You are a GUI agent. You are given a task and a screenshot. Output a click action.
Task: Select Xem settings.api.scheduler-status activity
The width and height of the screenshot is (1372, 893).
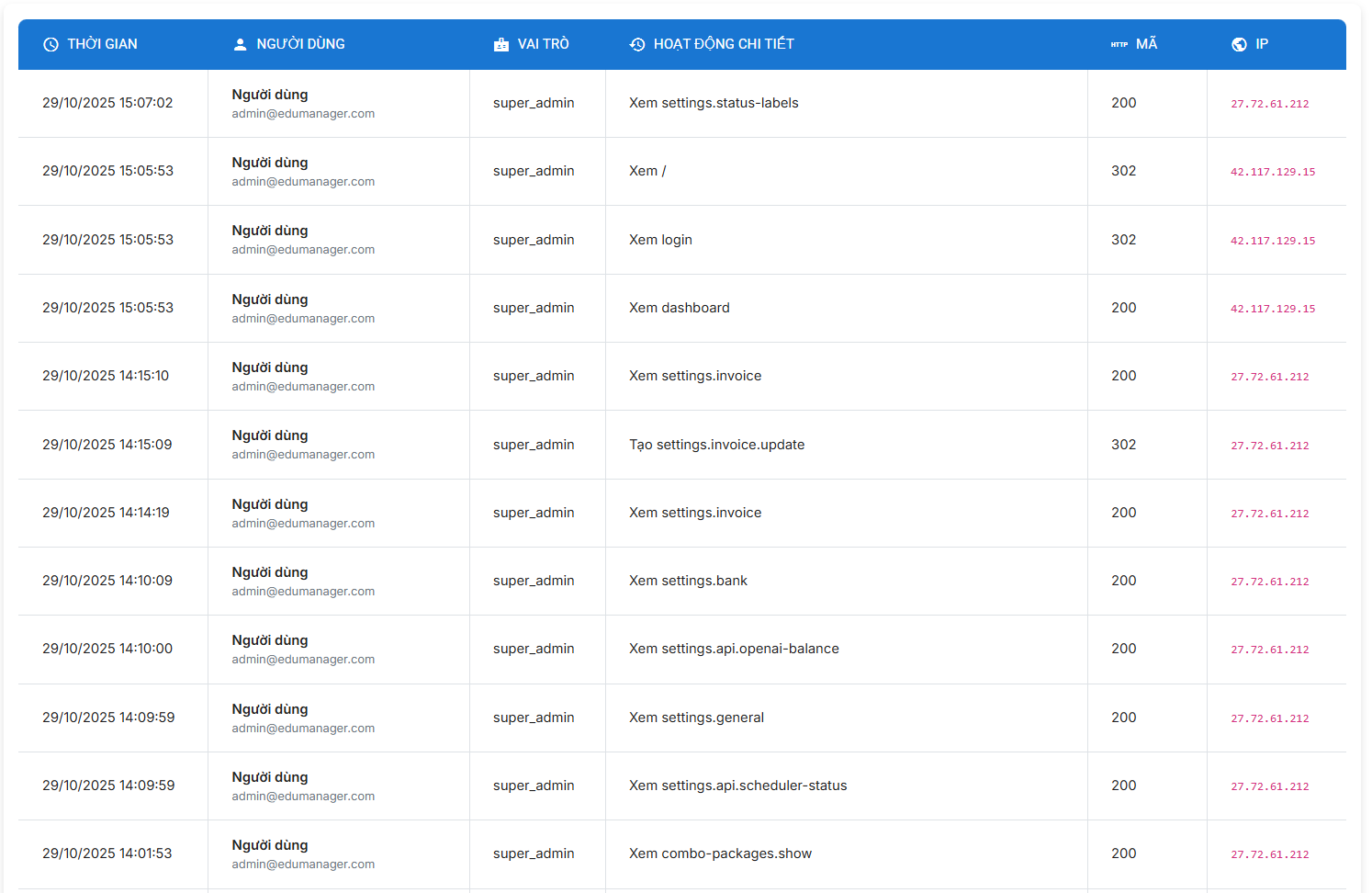[x=737, y=786]
